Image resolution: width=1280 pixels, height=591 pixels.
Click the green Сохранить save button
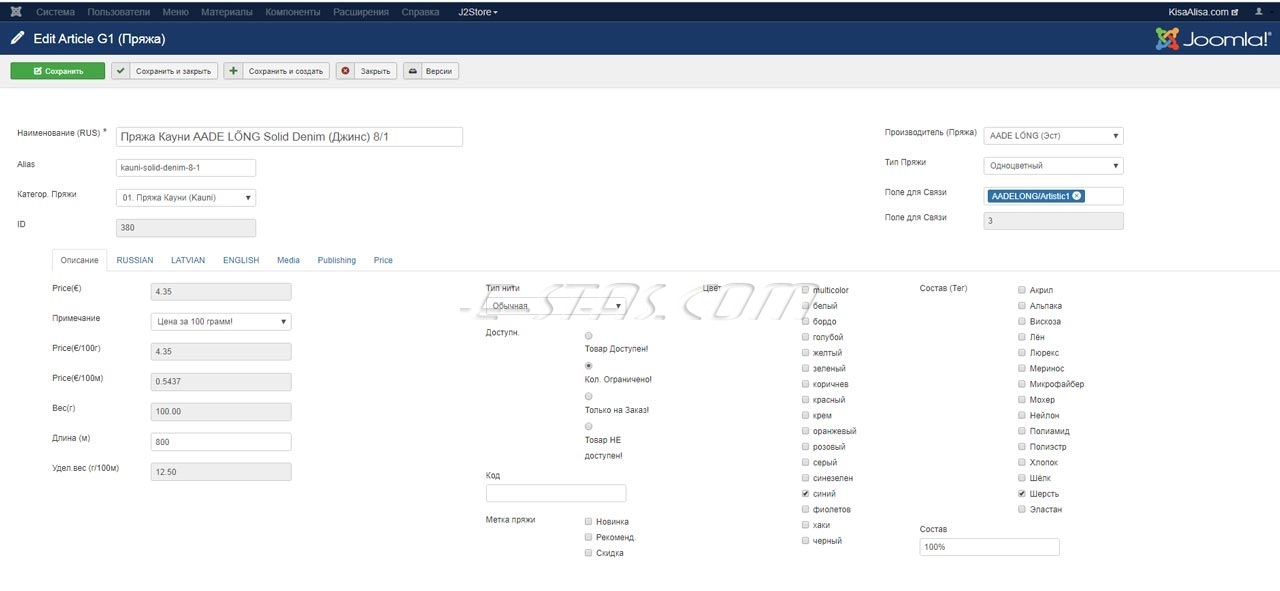[57, 71]
